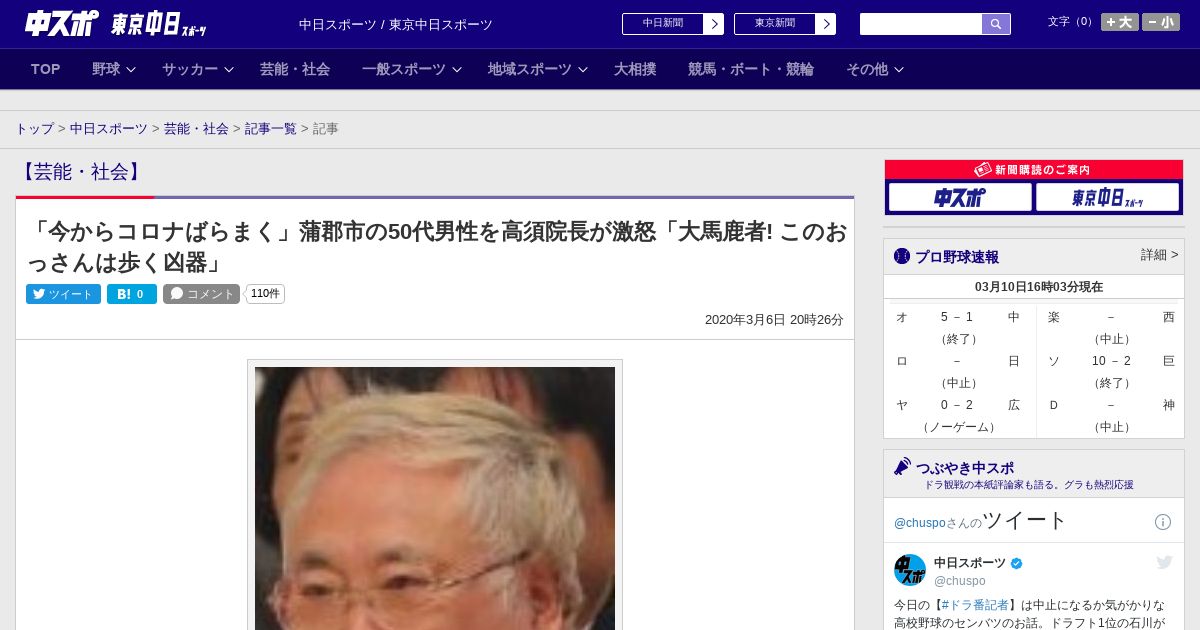Click 芸能・社会 breadcrumb link
Image resolution: width=1200 pixels, height=630 pixels.
click(196, 129)
